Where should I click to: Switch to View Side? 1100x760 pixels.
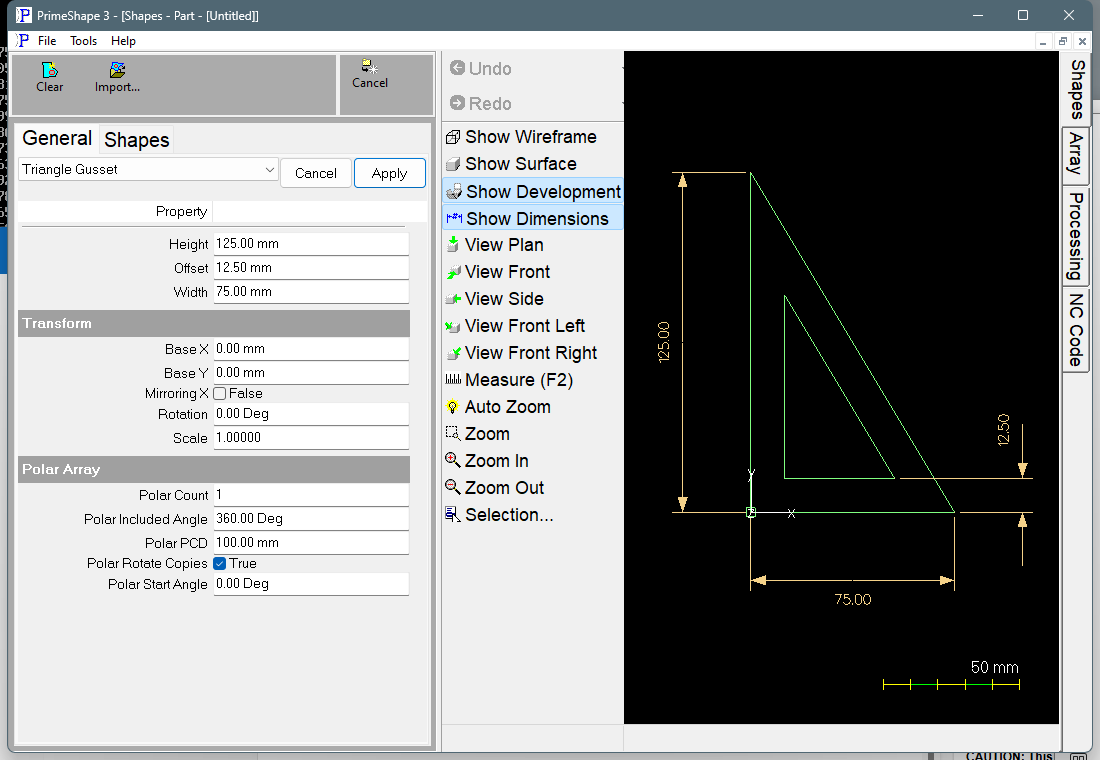click(x=495, y=299)
